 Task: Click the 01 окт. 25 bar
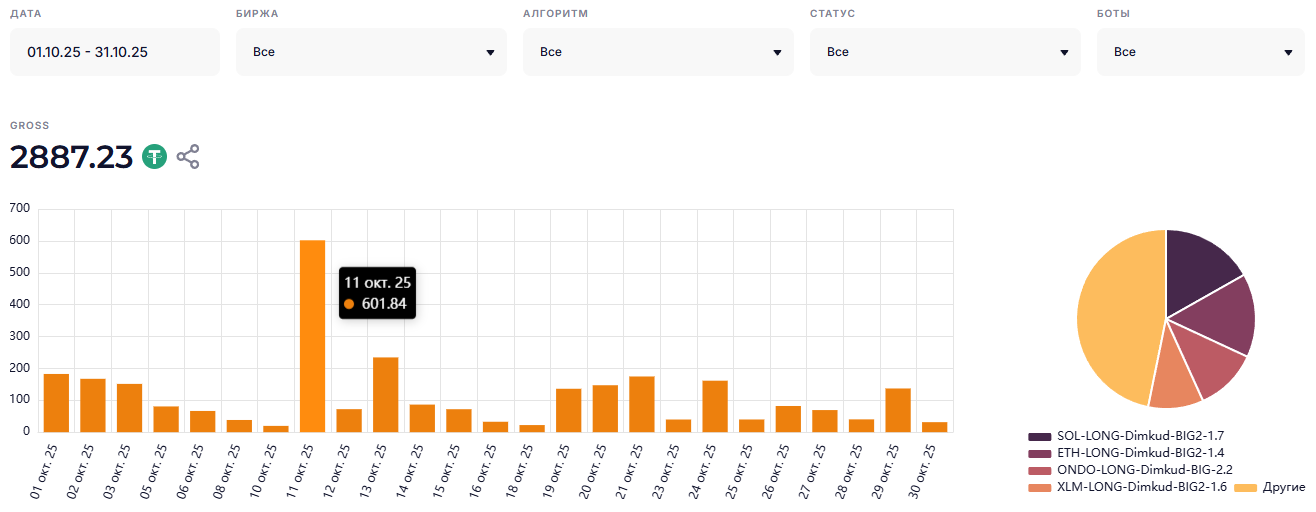[x=57, y=403]
